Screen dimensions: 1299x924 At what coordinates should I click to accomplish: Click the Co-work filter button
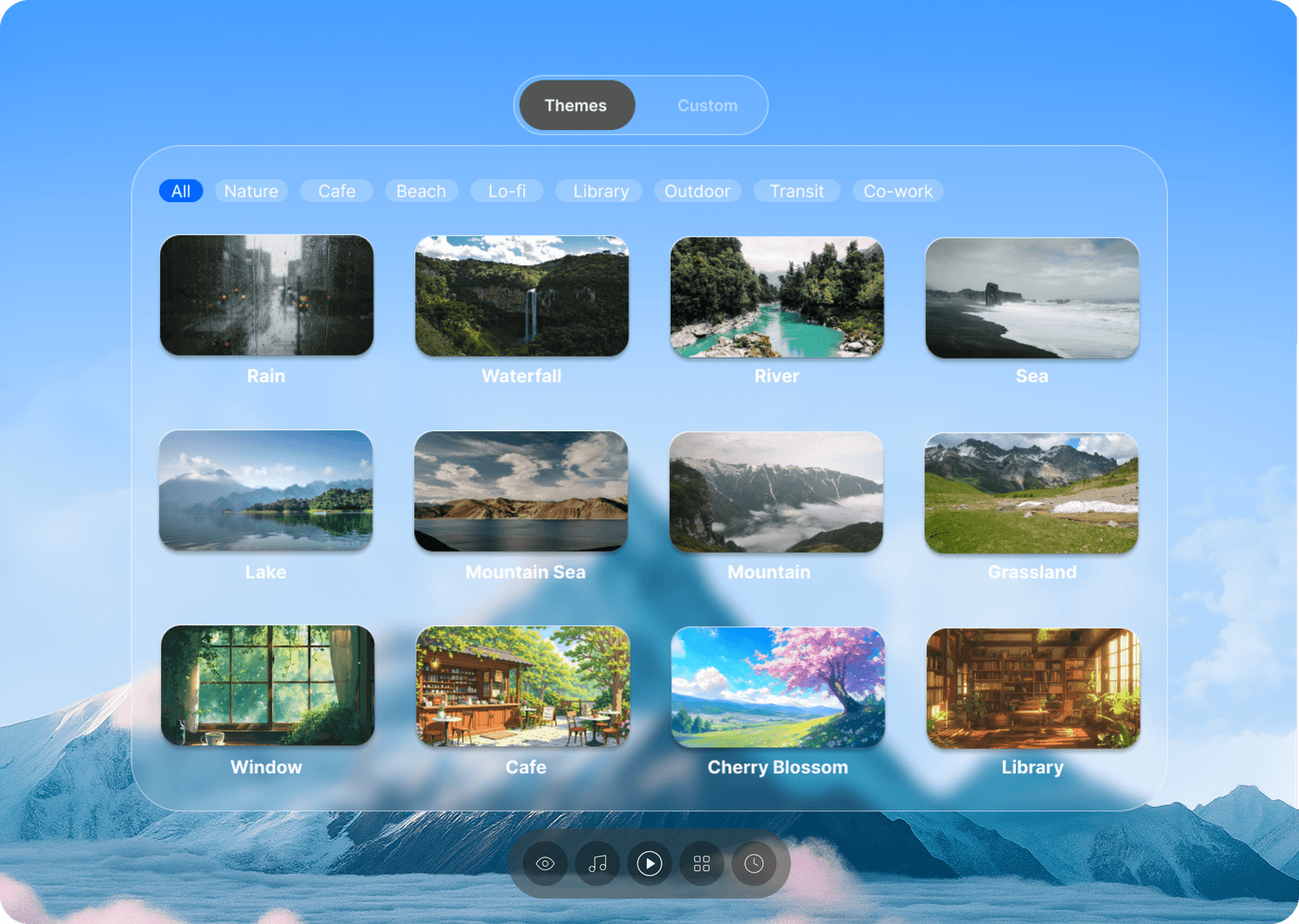(x=898, y=191)
